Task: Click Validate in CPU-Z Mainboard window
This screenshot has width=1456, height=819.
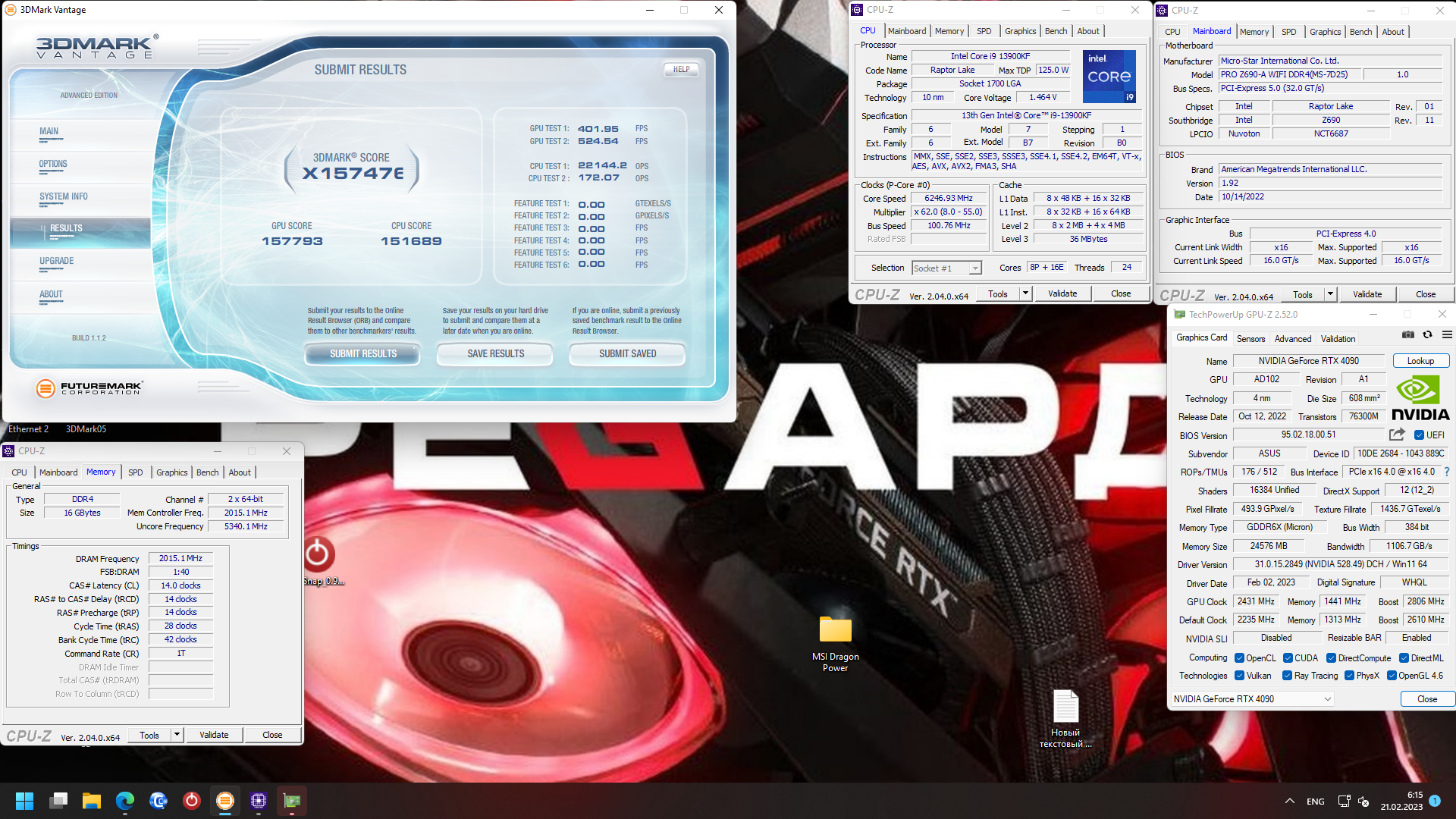Action: tap(1367, 294)
